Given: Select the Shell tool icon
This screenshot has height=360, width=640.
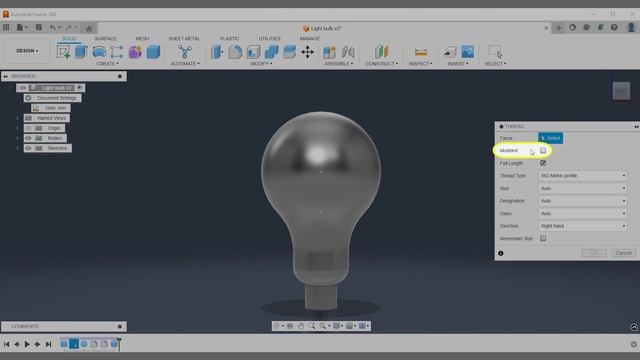Looking at the screenshot, I should 253,52.
